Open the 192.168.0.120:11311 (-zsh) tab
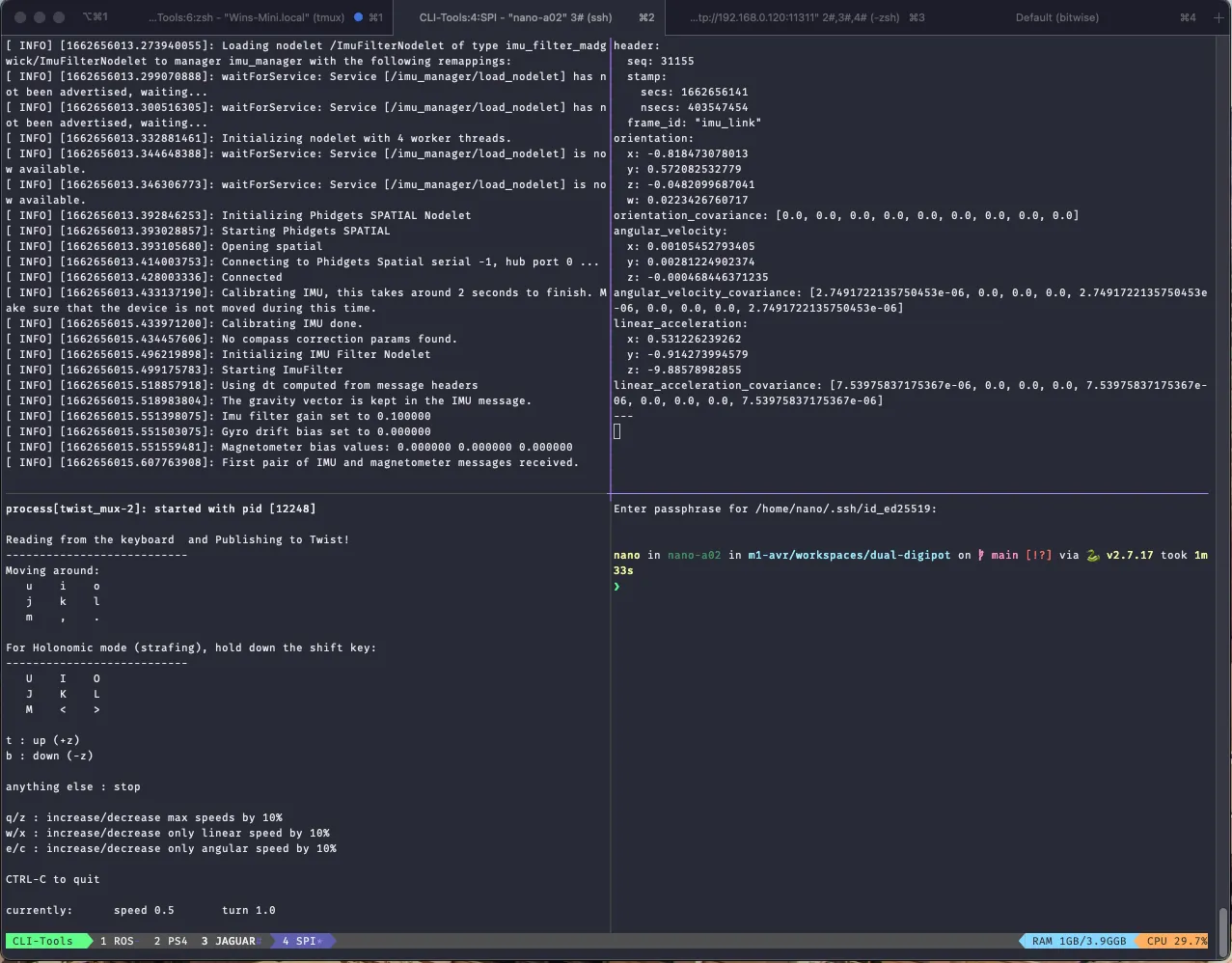Viewport: 1232px width, 963px height. coord(807,17)
